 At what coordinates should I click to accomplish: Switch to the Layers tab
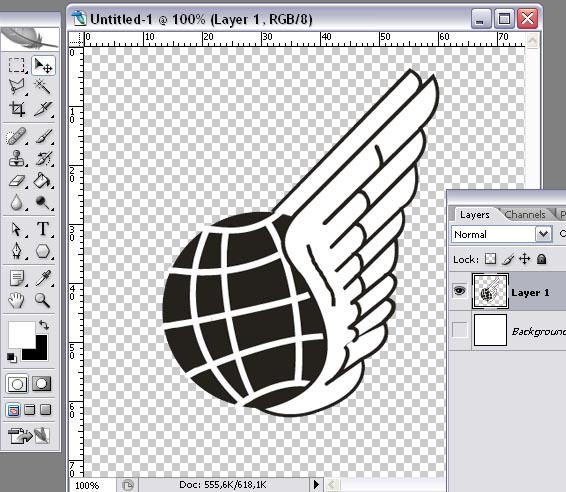(475, 214)
